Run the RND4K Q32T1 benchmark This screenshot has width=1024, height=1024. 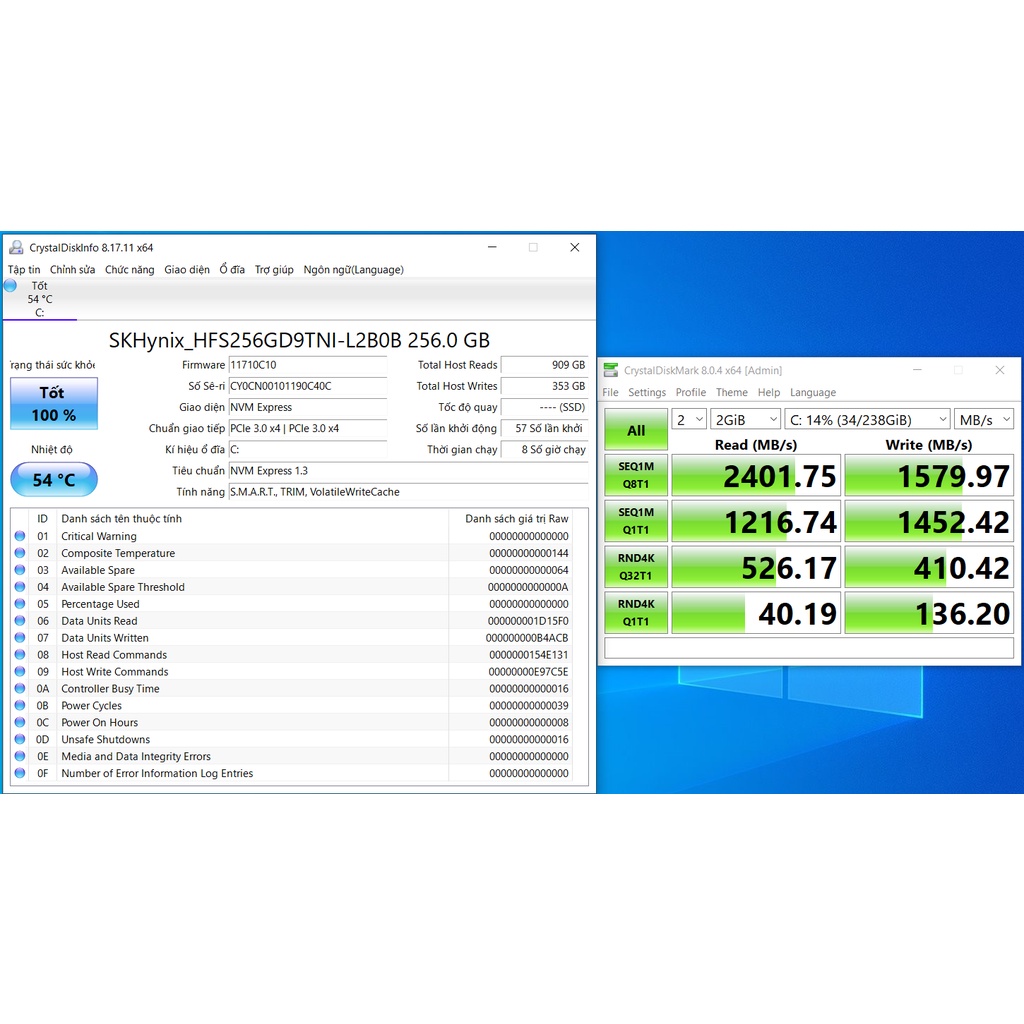636,567
